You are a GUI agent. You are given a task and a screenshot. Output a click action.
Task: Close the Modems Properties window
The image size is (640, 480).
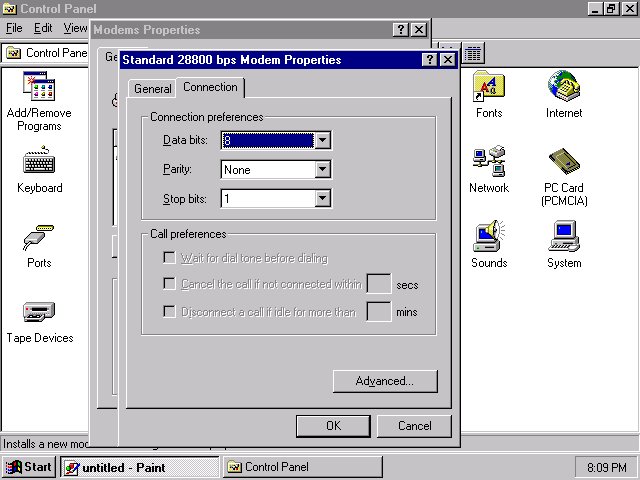pos(419,30)
